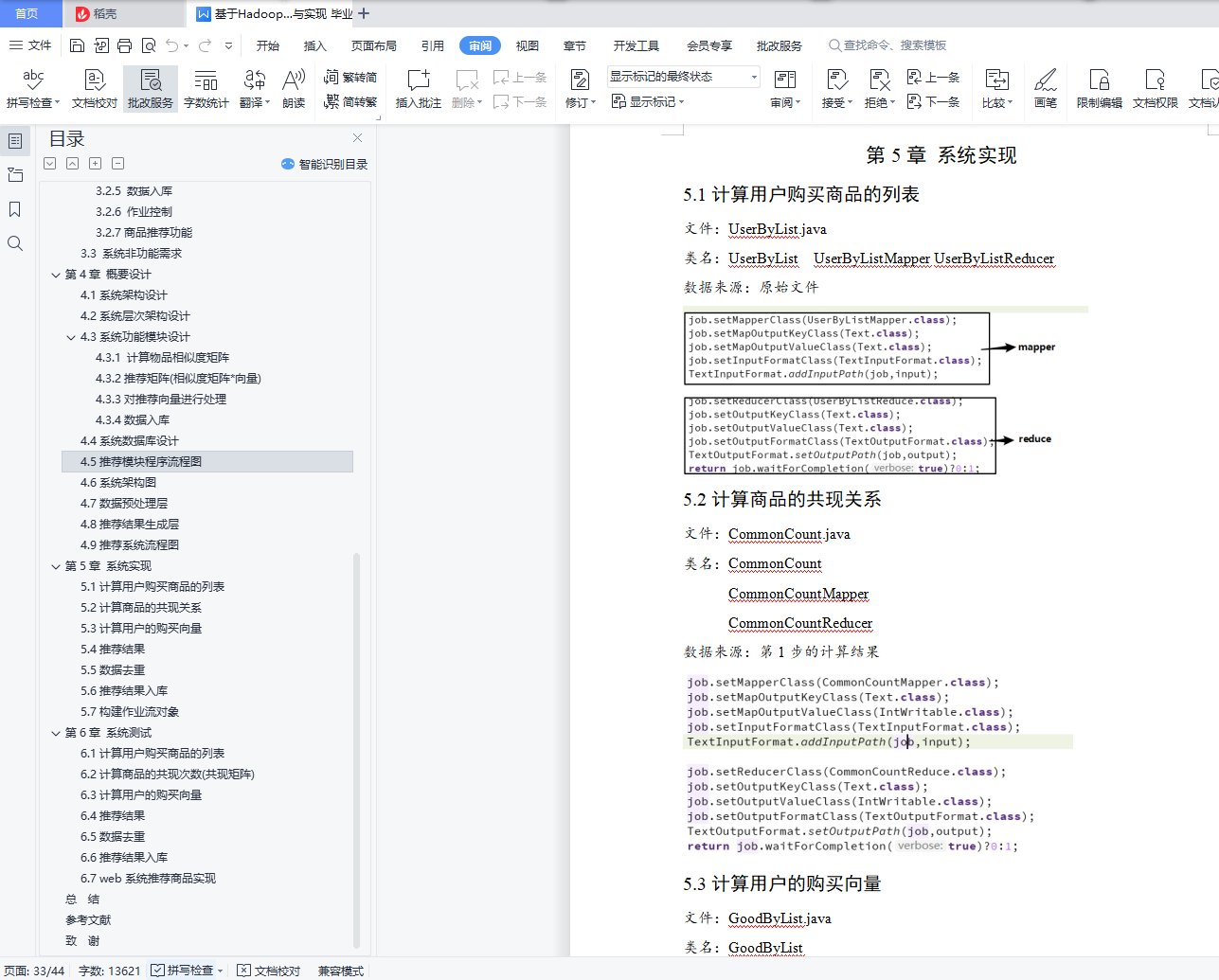Open chapter navigation icon in left sidebar
This screenshot has height=980, width=1219.
(x=15, y=175)
